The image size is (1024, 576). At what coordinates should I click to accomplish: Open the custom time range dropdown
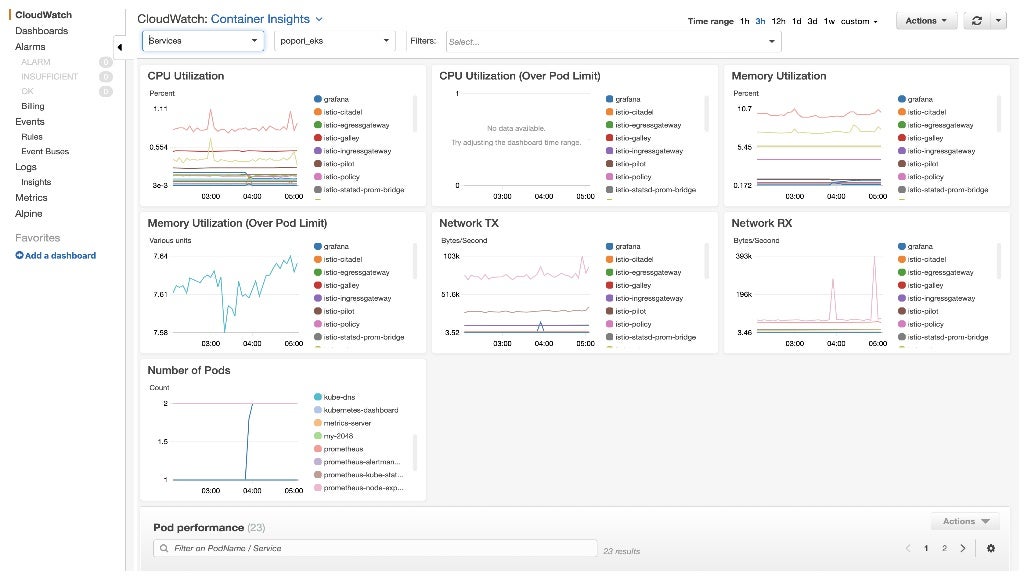859,22
